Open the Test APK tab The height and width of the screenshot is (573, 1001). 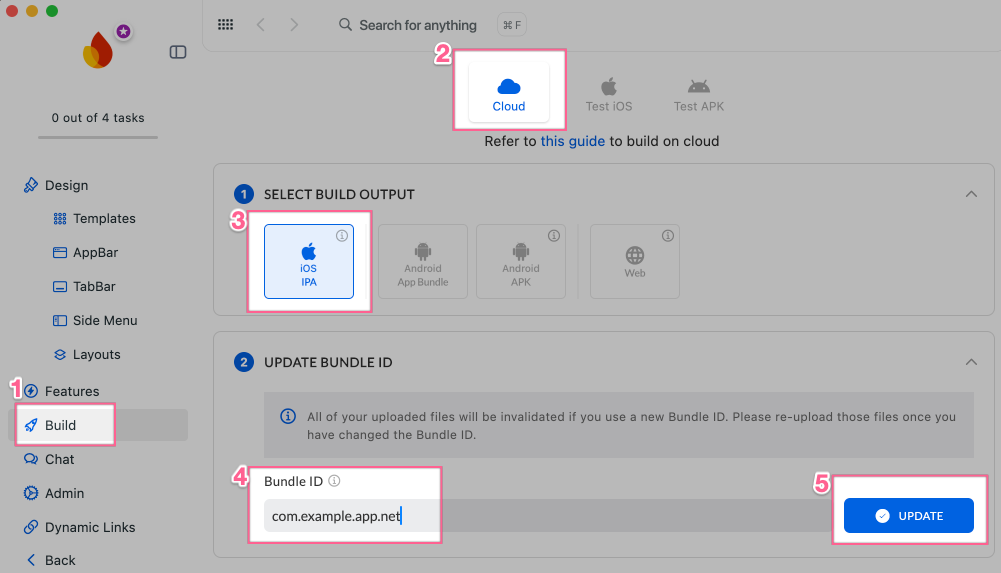(x=699, y=94)
